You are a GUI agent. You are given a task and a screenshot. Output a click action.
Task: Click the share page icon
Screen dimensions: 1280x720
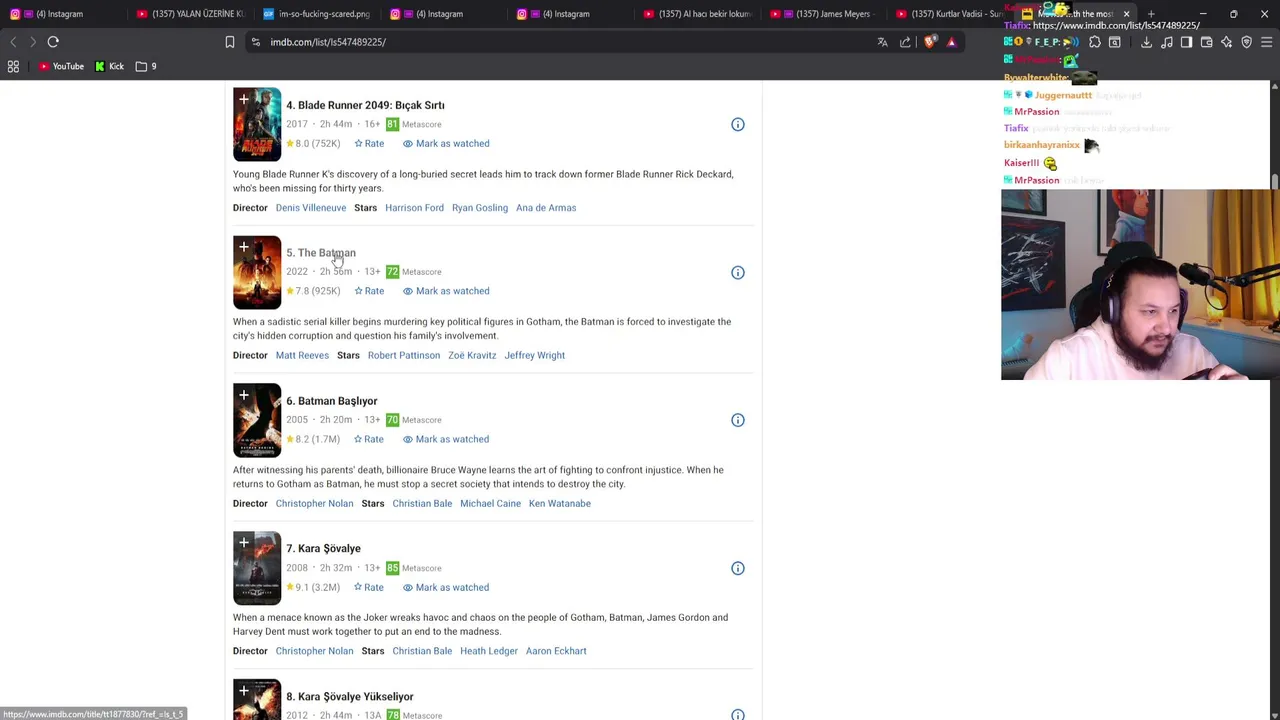click(x=905, y=42)
